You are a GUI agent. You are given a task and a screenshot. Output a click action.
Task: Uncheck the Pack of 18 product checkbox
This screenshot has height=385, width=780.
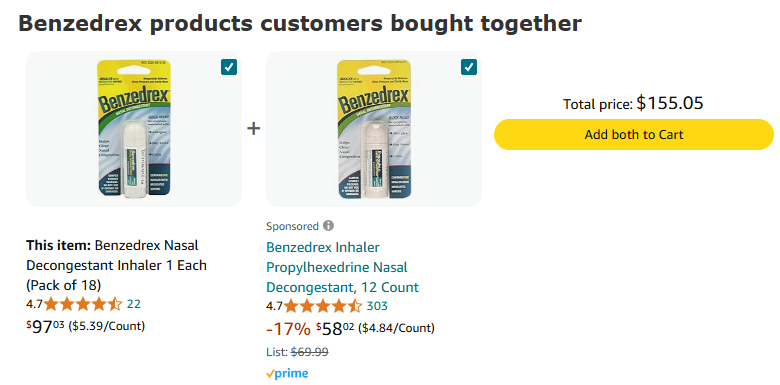point(229,67)
